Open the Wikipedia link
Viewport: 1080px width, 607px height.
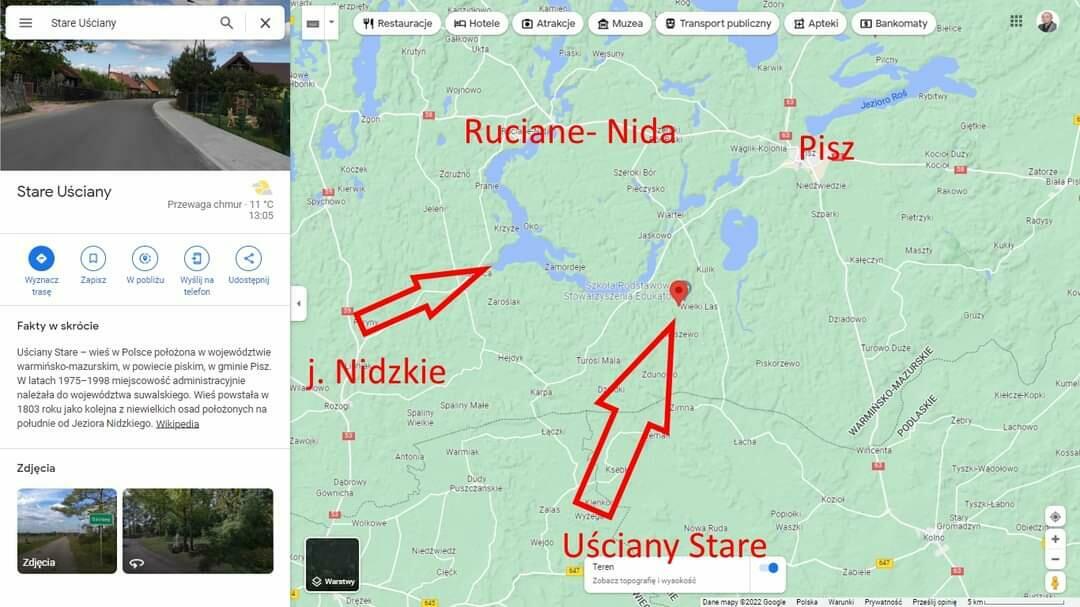pos(177,424)
